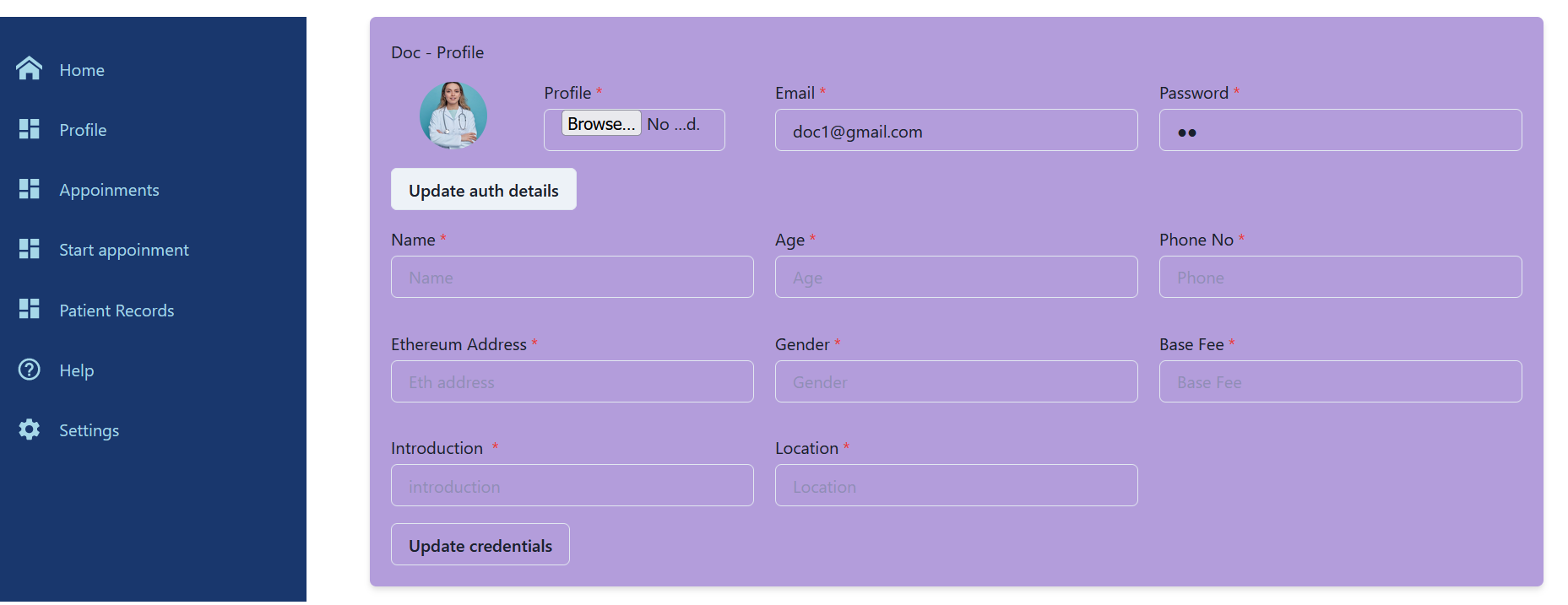
Task: Click the Base Fee input field
Action: click(1341, 381)
